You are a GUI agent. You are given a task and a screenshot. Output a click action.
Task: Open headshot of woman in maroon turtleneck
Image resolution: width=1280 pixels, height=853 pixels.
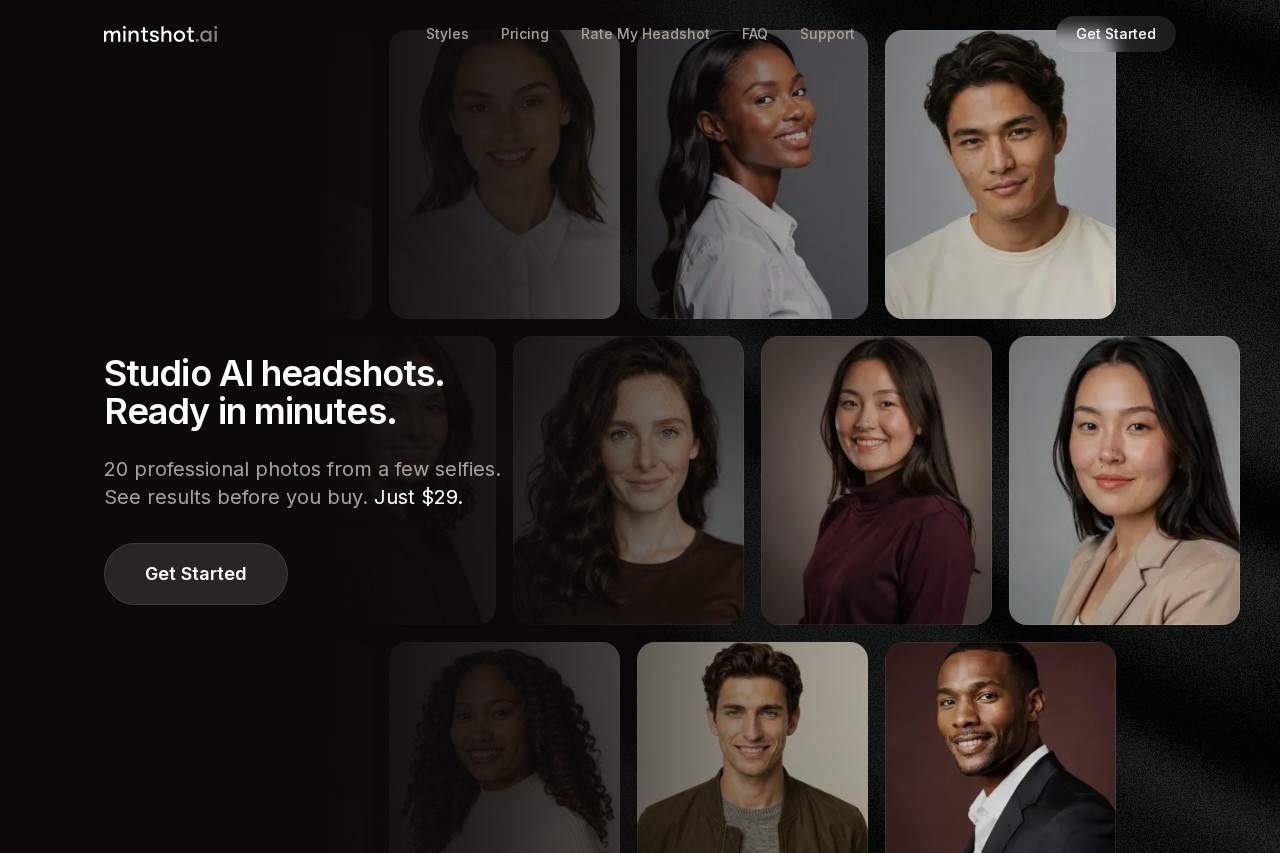(x=876, y=480)
